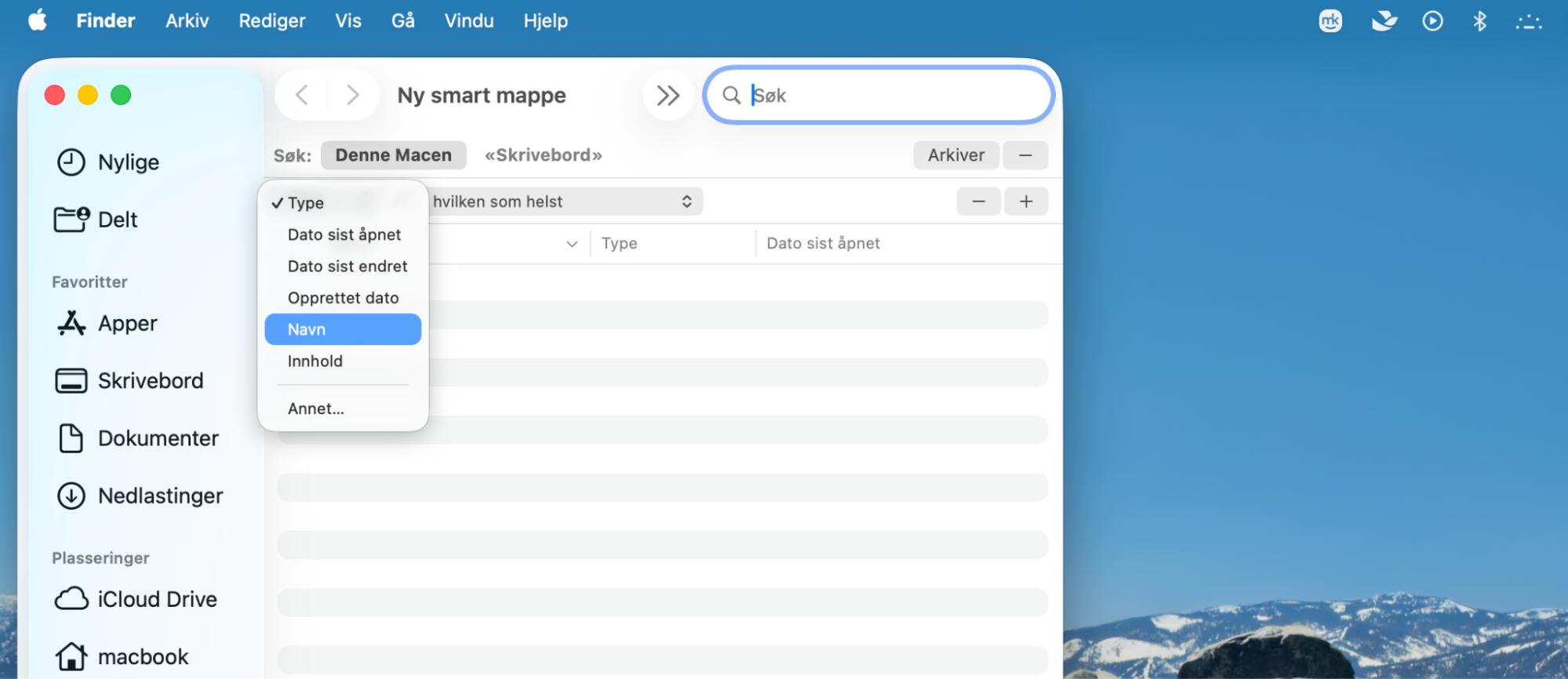Choose Navn in the criteria menu

pos(343,329)
